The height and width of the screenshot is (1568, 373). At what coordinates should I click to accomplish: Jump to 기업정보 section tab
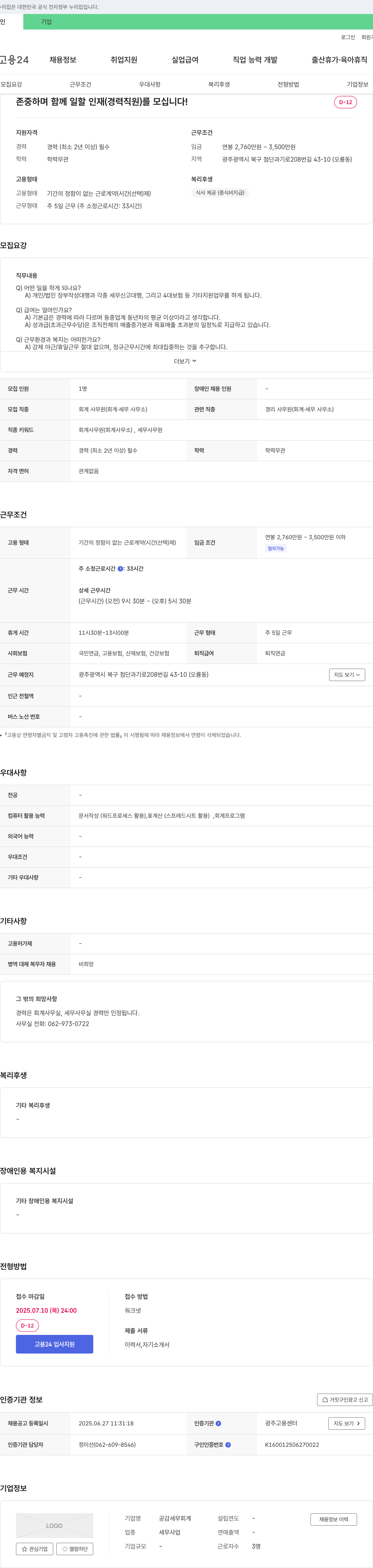[358, 85]
